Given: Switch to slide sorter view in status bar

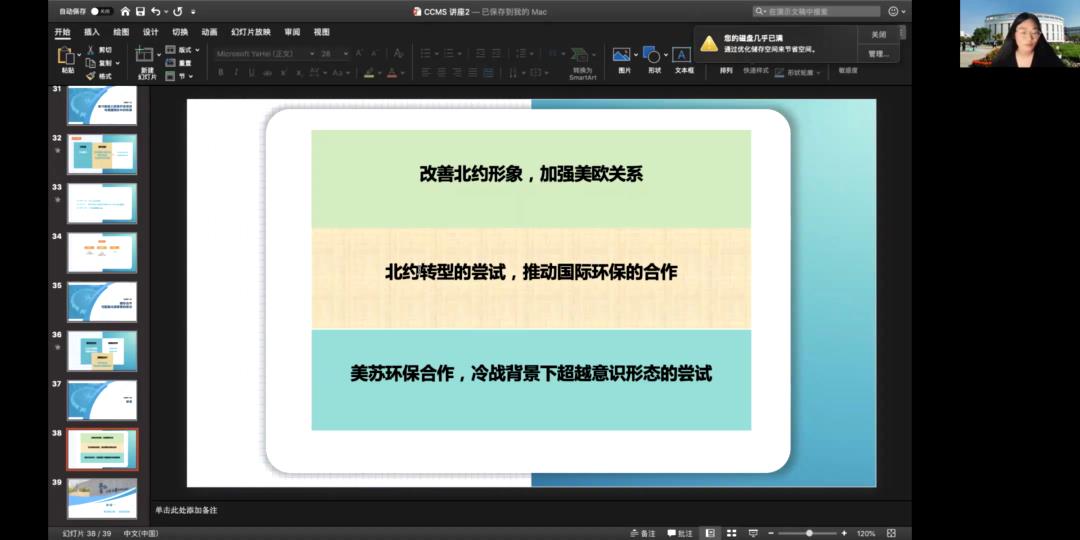Looking at the screenshot, I should (x=731, y=533).
